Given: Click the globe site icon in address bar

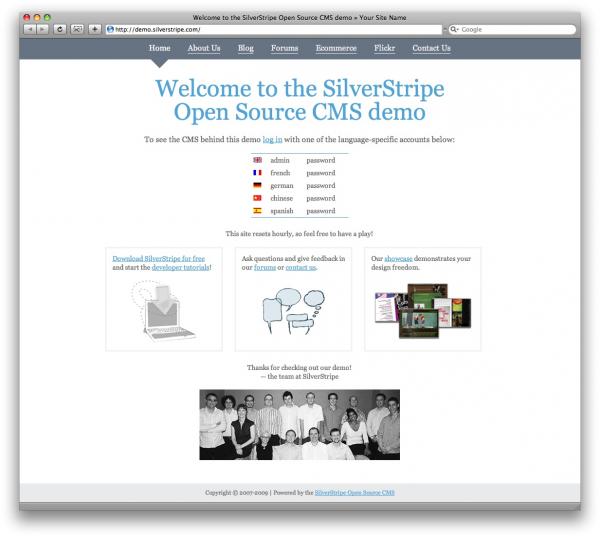Looking at the screenshot, I should (x=110, y=29).
